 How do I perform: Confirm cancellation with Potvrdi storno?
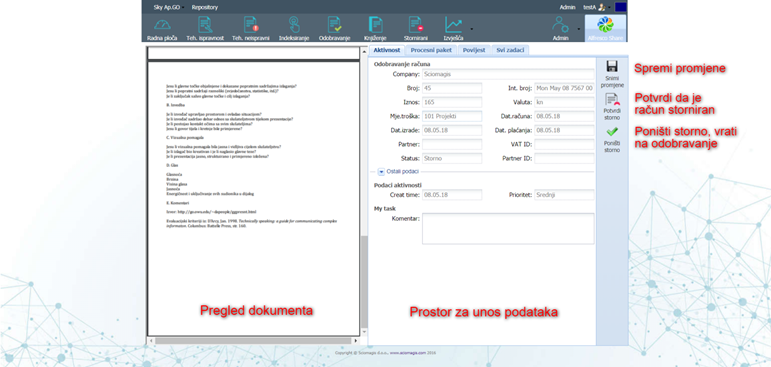coord(612,107)
